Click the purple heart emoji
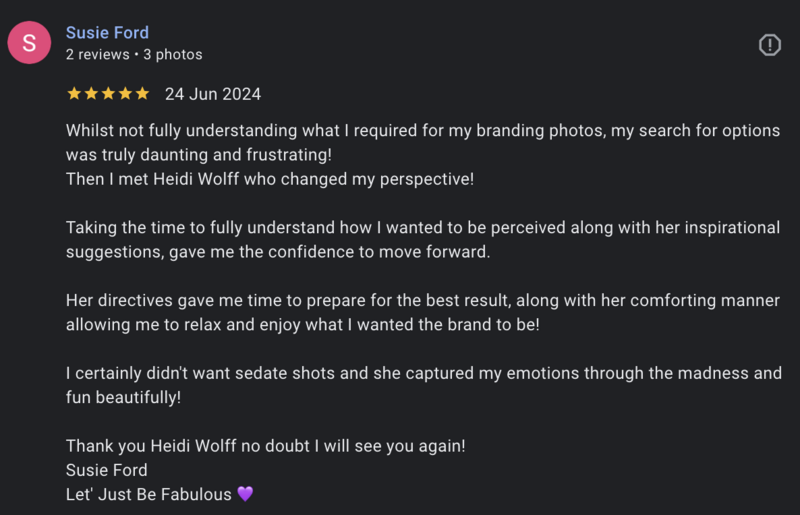 [245, 494]
